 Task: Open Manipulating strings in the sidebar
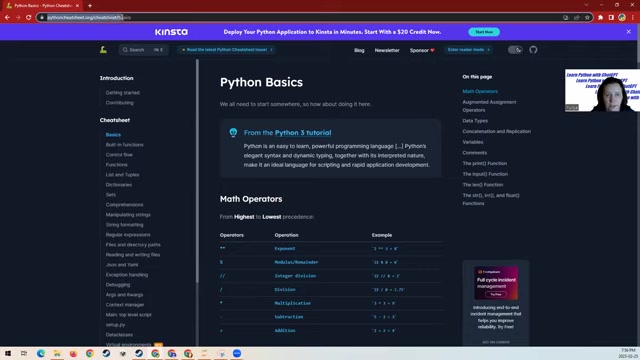pyautogui.click(x=128, y=215)
